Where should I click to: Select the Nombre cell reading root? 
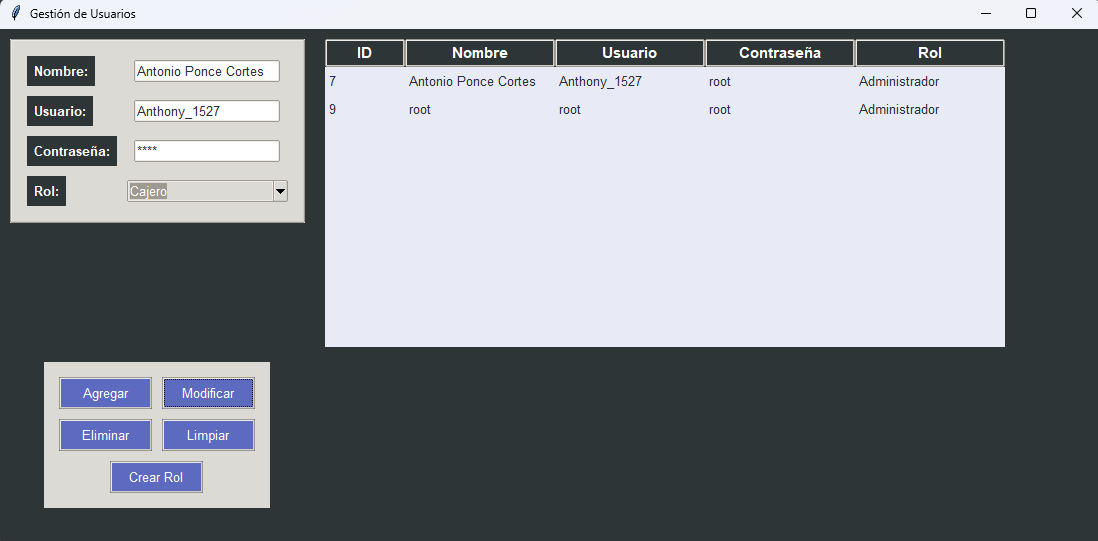[480, 110]
